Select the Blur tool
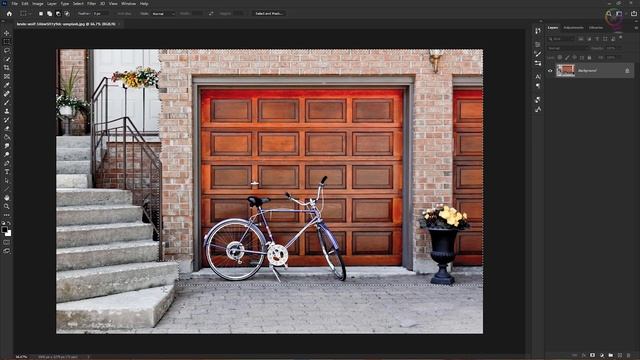 7,146
